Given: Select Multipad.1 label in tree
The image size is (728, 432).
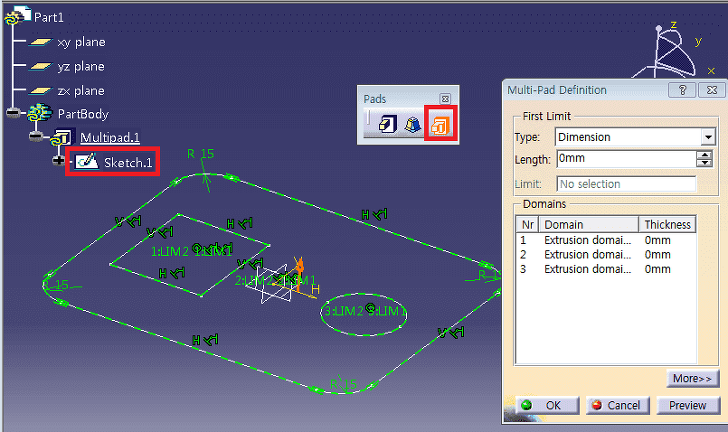Looking at the screenshot, I should click(110, 137).
